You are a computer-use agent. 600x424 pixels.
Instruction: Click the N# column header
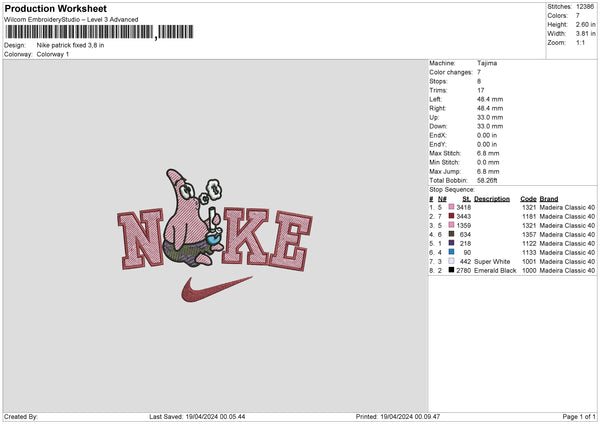tap(442, 199)
